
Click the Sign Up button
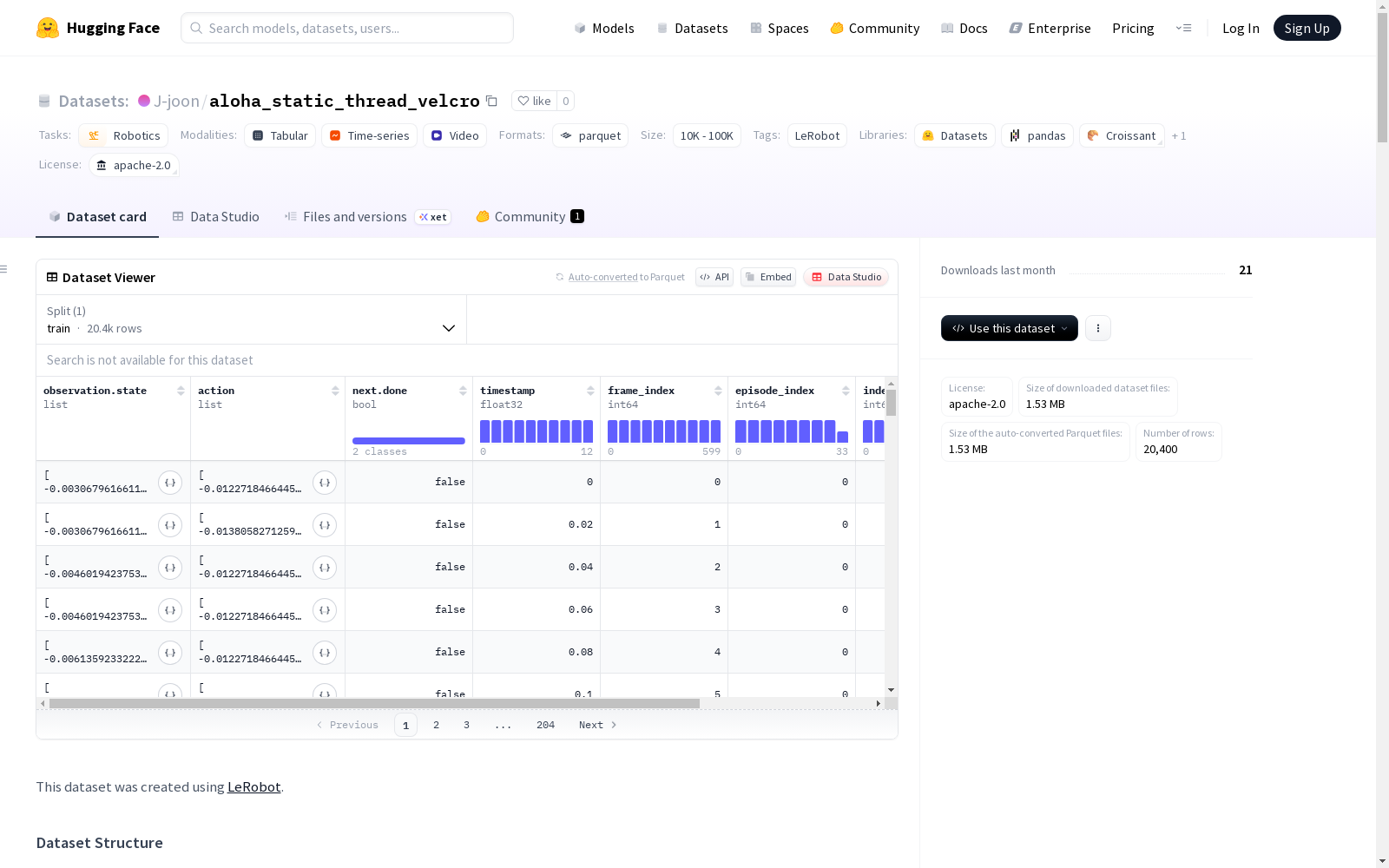coord(1307,28)
